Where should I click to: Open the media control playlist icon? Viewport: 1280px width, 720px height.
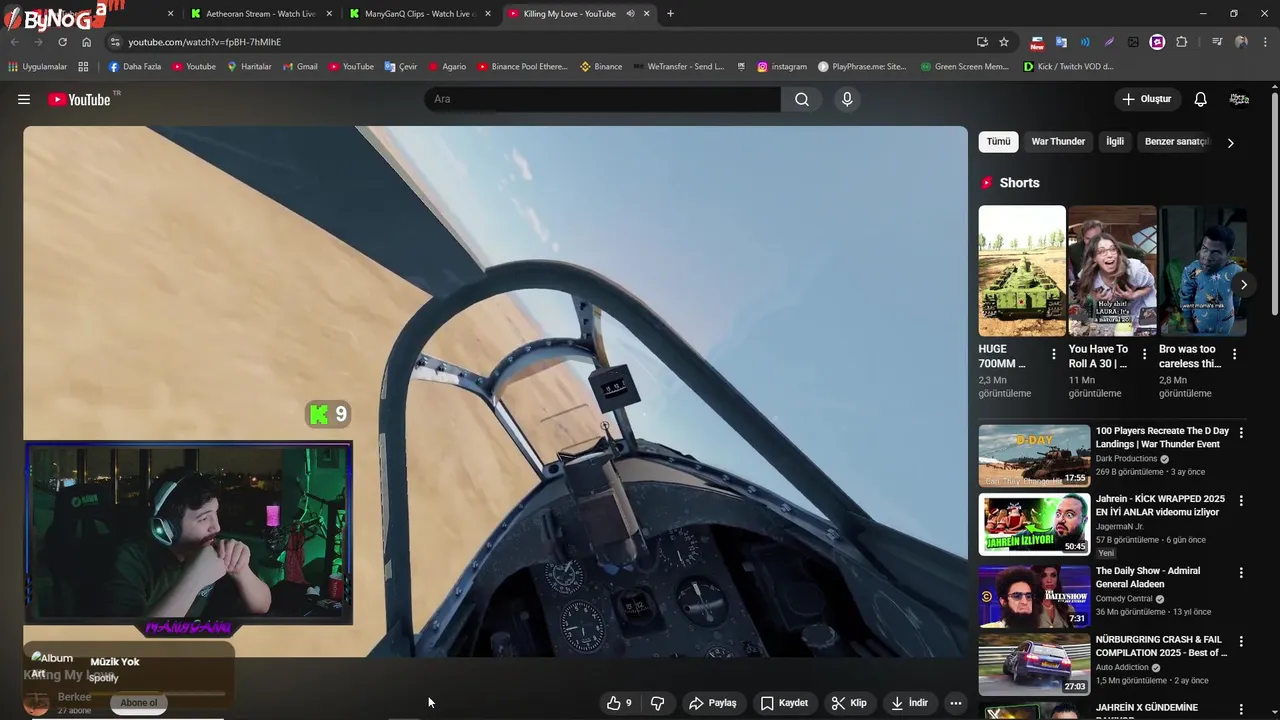coord(1217,42)
